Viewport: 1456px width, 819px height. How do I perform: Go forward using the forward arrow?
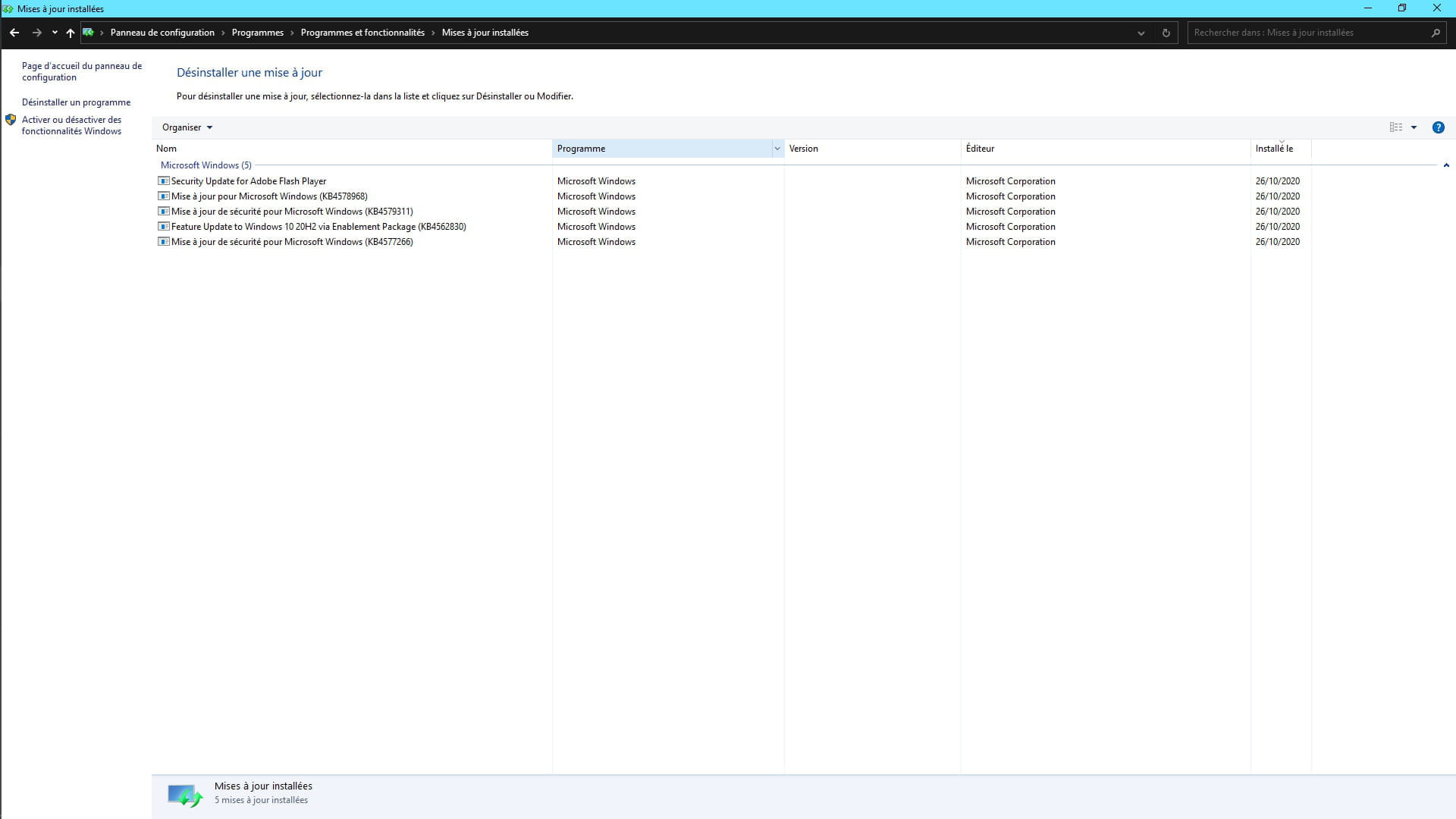36,33
